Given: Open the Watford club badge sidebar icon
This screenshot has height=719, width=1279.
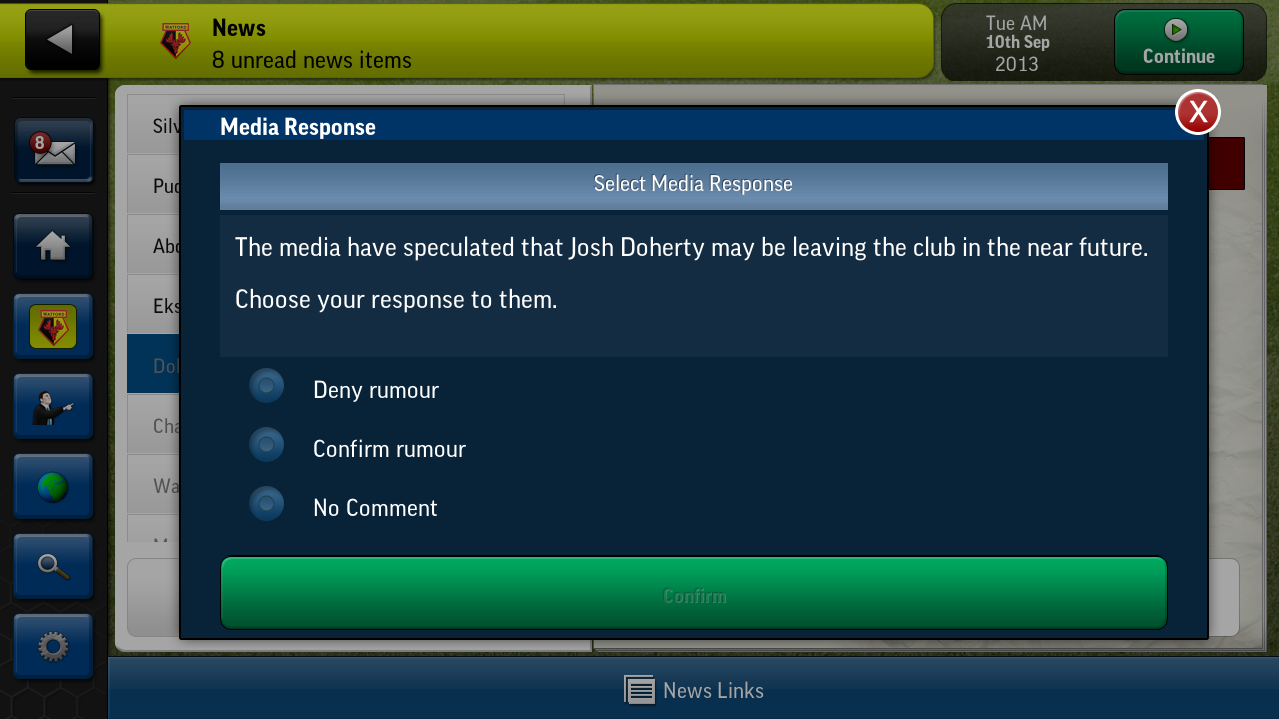Looking at the screenshot, I should click(x=53, y=326).
